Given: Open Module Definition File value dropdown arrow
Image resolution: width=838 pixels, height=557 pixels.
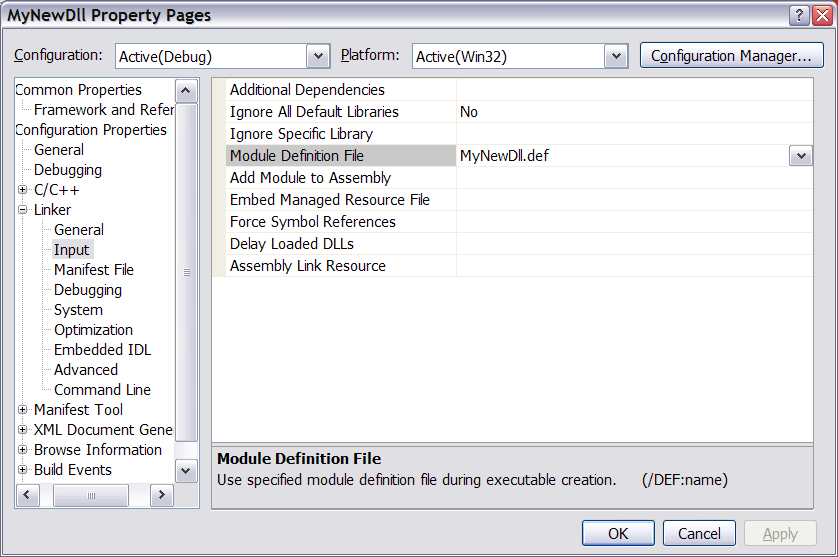Looking at the screenshot, I should point(800,156).
